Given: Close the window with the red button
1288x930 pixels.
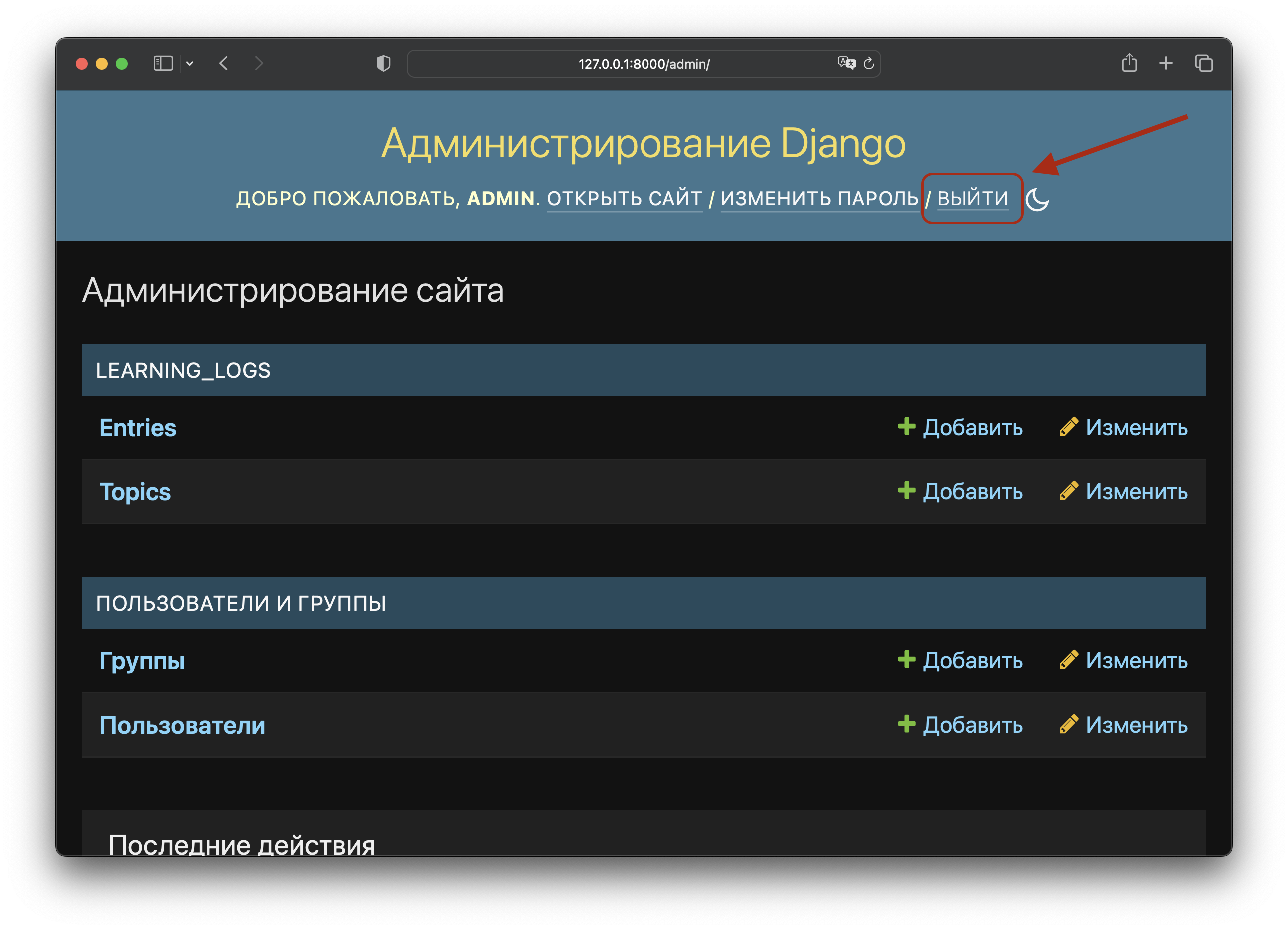Looking at the screenshot, I should coord(82,64).
